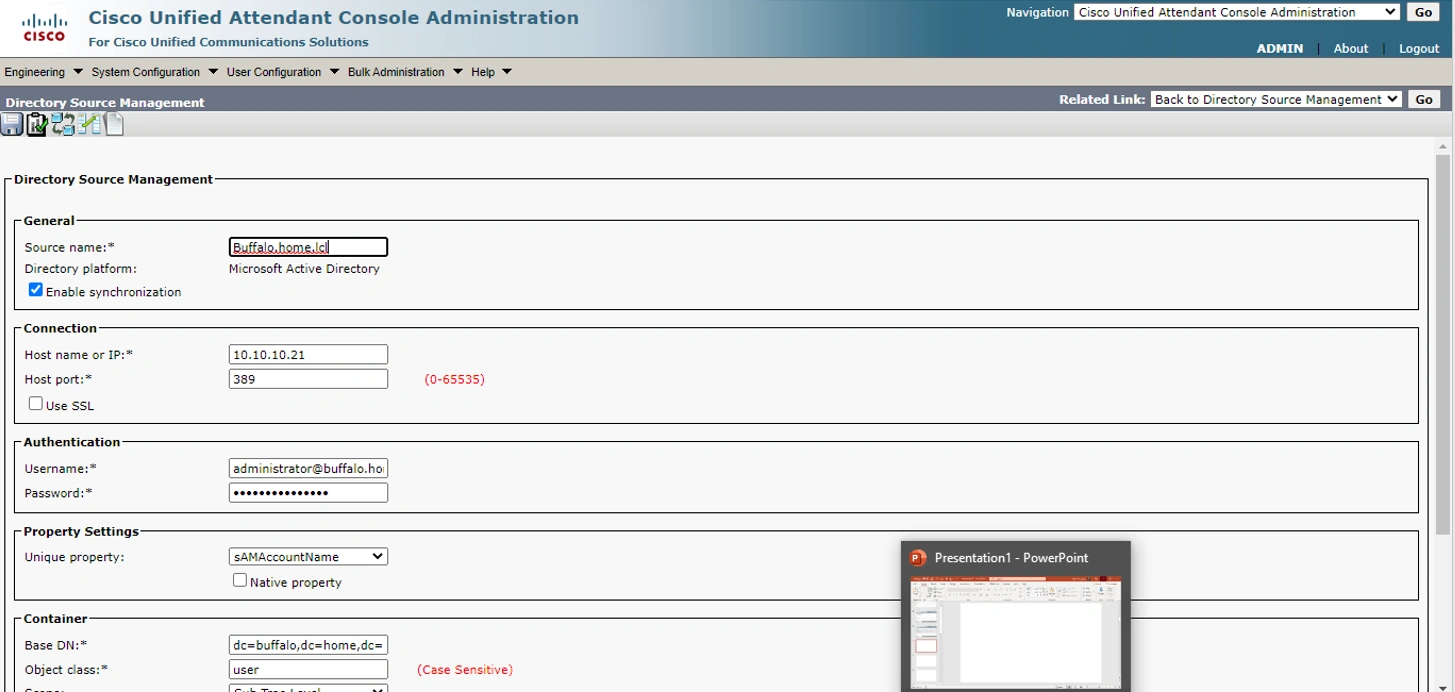Click the Host name or IP field

coord(308,355)
